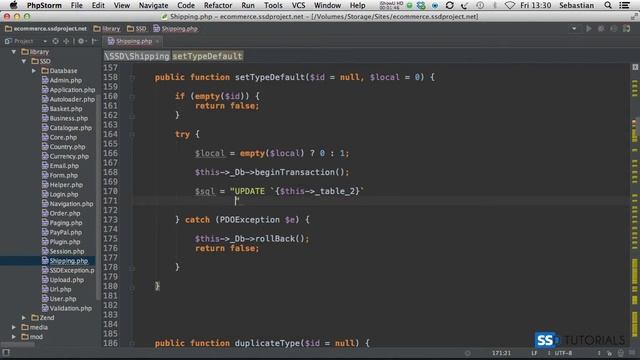
Task: Open the Navigate menu
Action: point(153,5)
